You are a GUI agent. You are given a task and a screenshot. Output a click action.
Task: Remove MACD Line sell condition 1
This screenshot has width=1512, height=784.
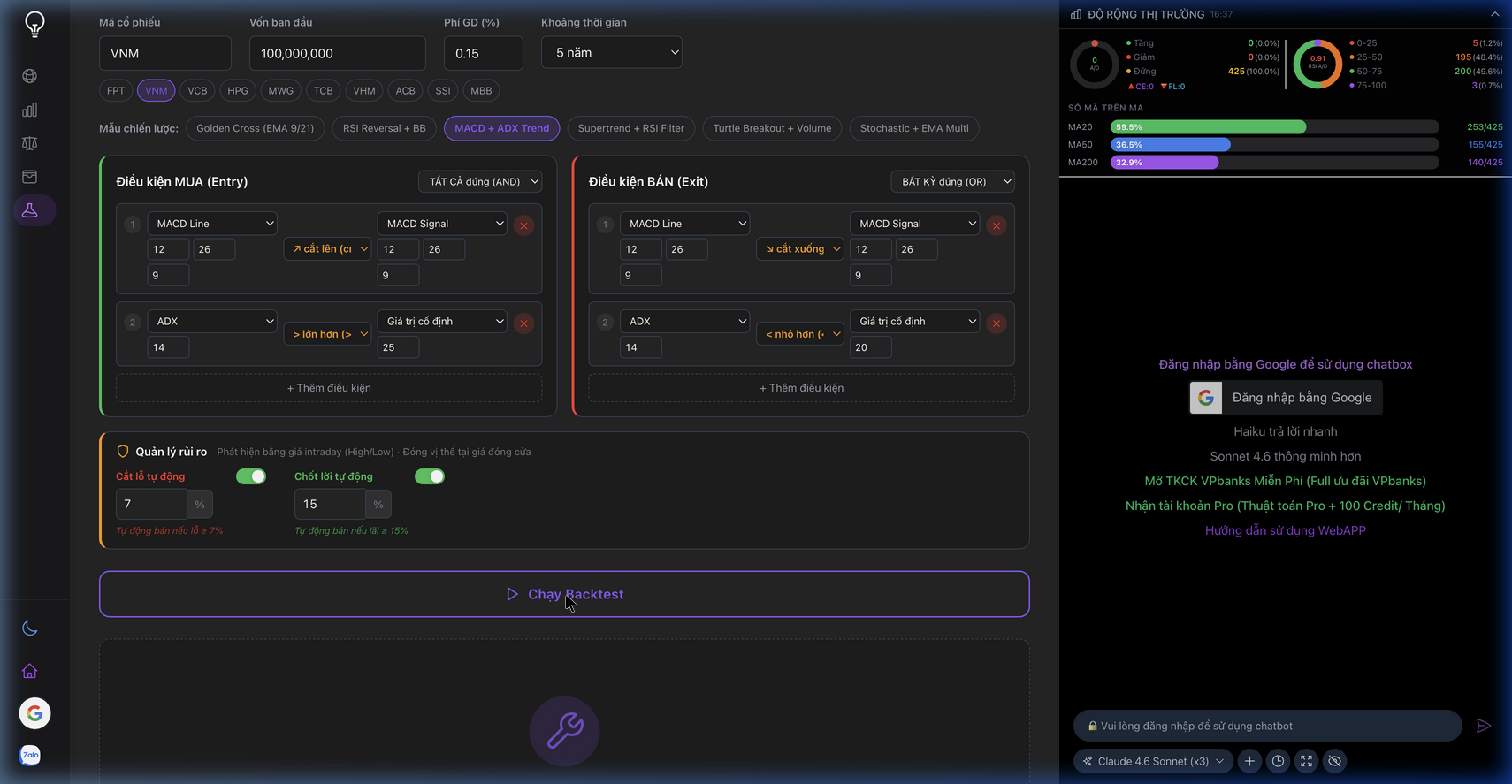coord(997,225)
